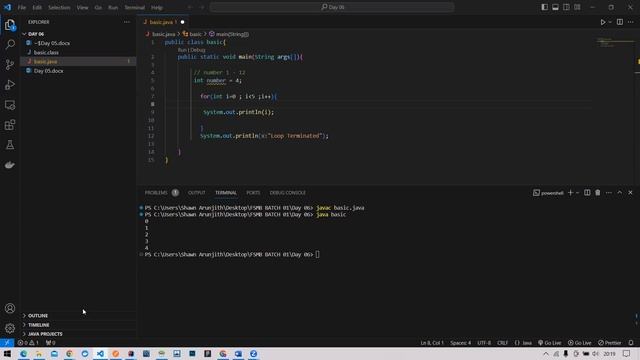Open the Testing flask view

(x=10, y=145)
